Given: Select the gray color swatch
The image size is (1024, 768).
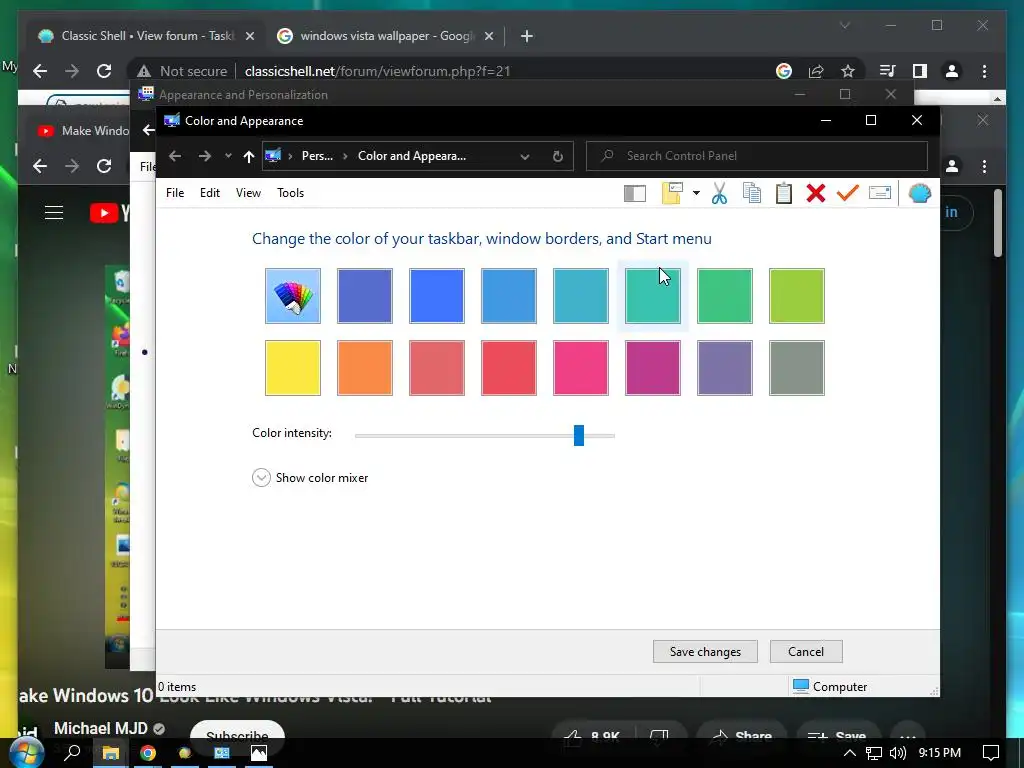Looking at the screenshot, I should [x=797, y=368].
